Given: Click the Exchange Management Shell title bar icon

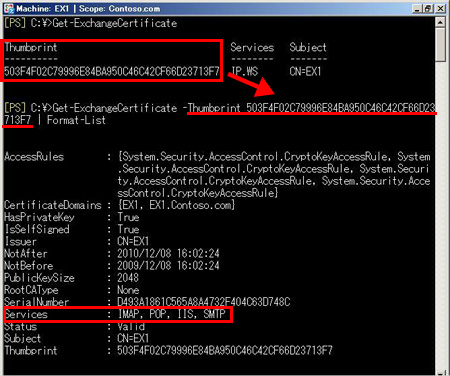Looking at the screenshot, I should point(9,8).
